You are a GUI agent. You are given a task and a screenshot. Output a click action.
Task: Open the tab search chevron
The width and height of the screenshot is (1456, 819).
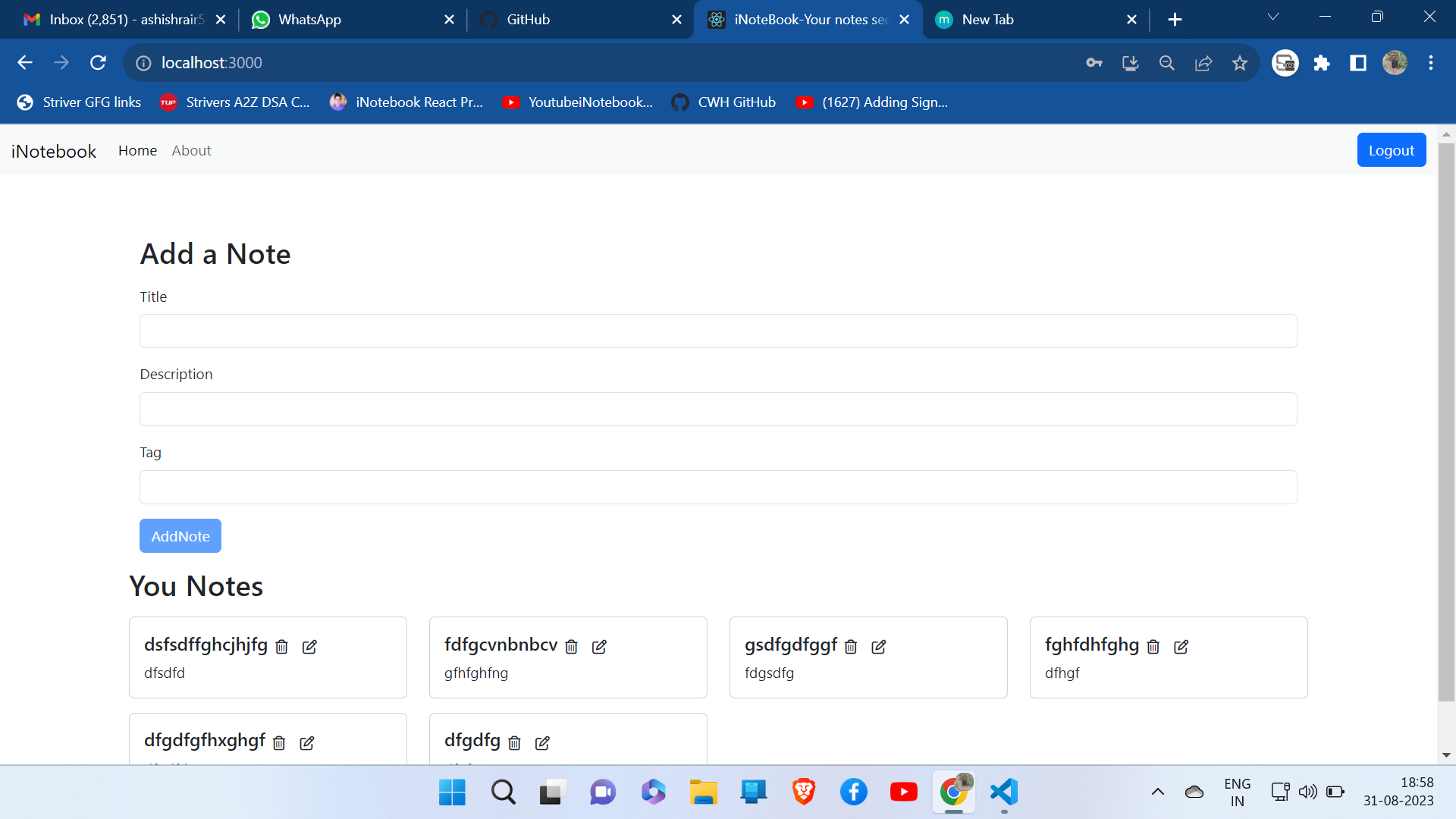(1274, 17)
